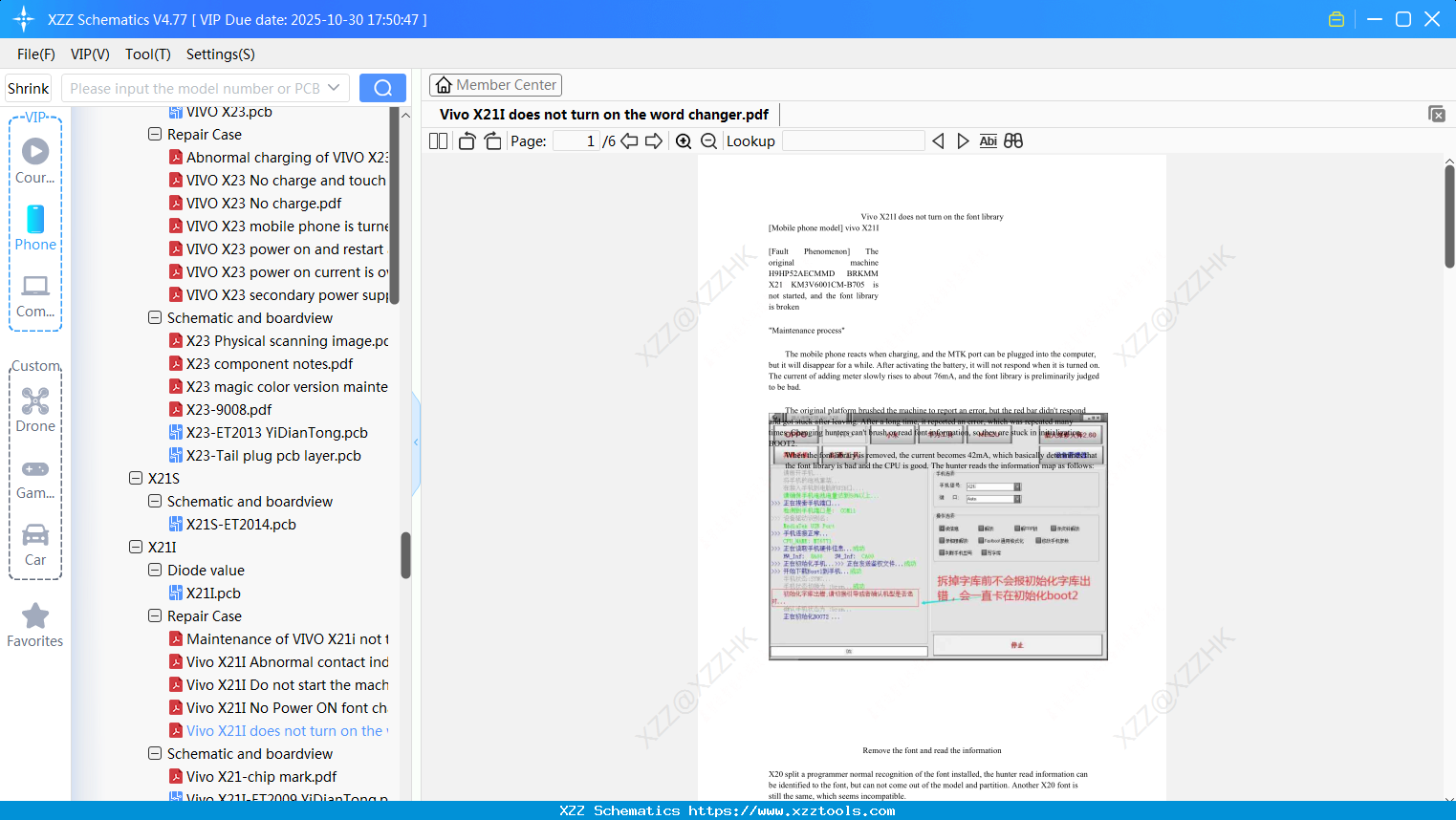
Task: Open the xzztools.com link in status bar
Action: [792, 810]
